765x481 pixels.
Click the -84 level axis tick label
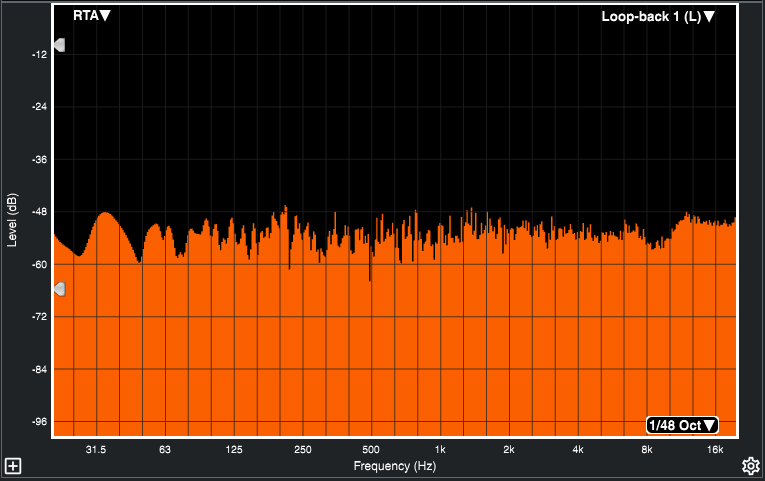[x=39, y=370]
